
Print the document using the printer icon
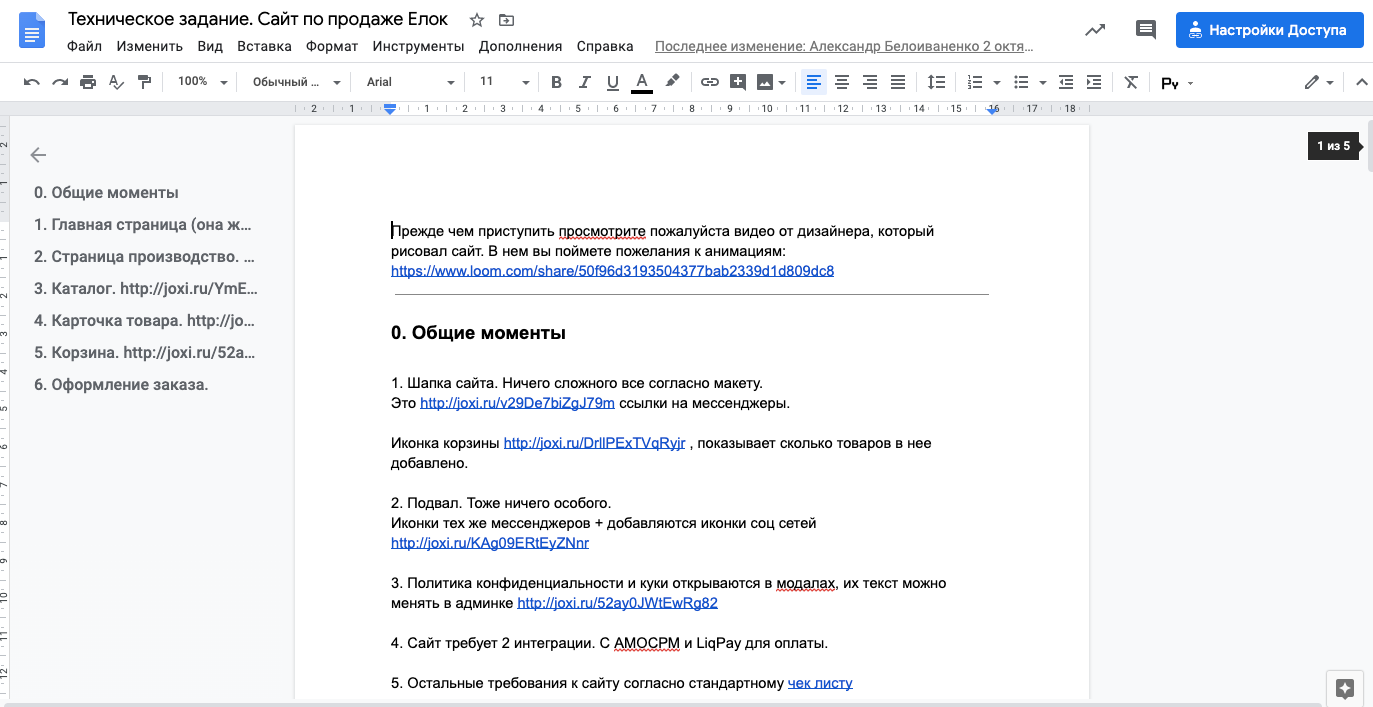pyautogui.click(x=88, y=82)
